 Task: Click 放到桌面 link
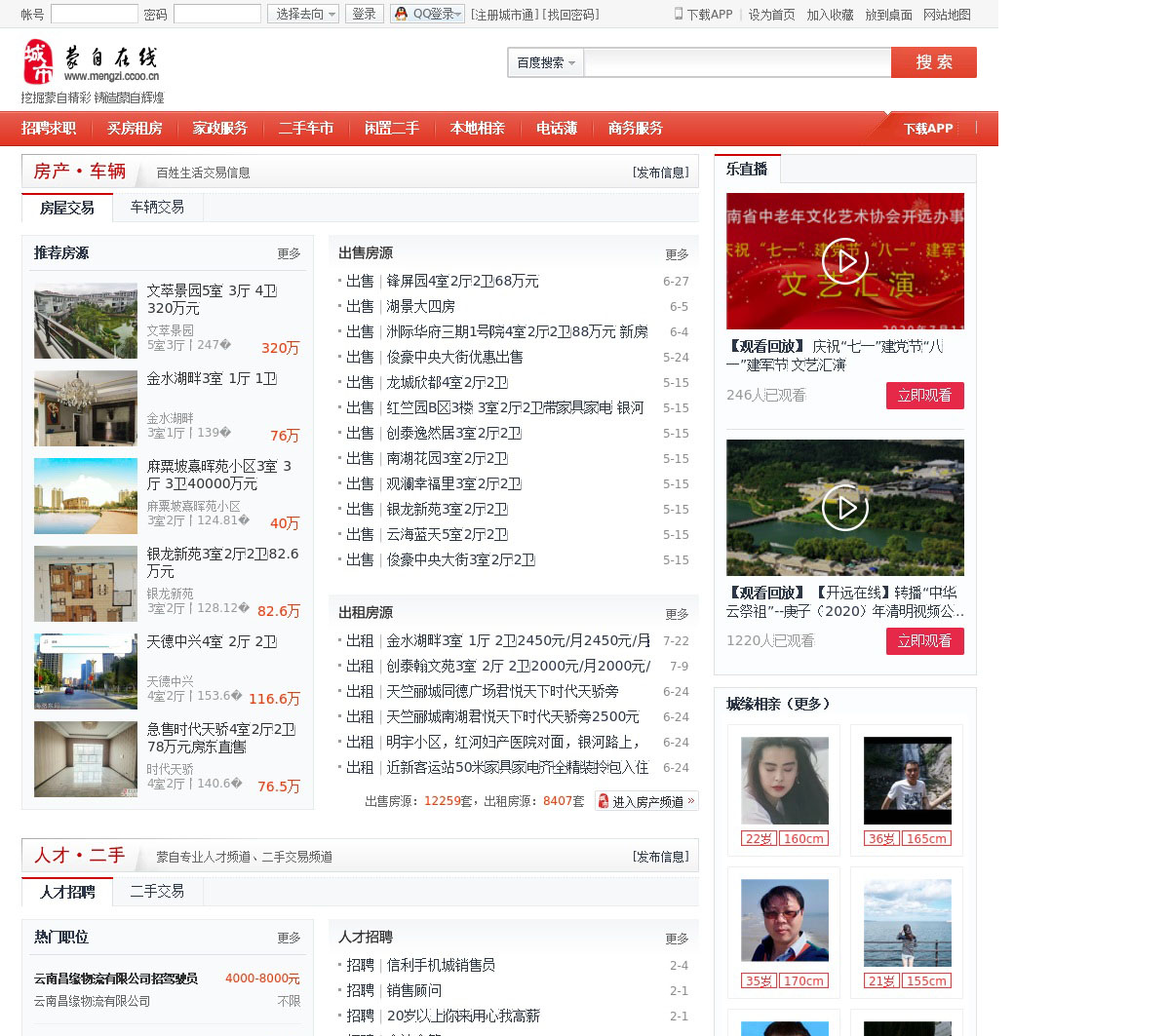[888, 15]
